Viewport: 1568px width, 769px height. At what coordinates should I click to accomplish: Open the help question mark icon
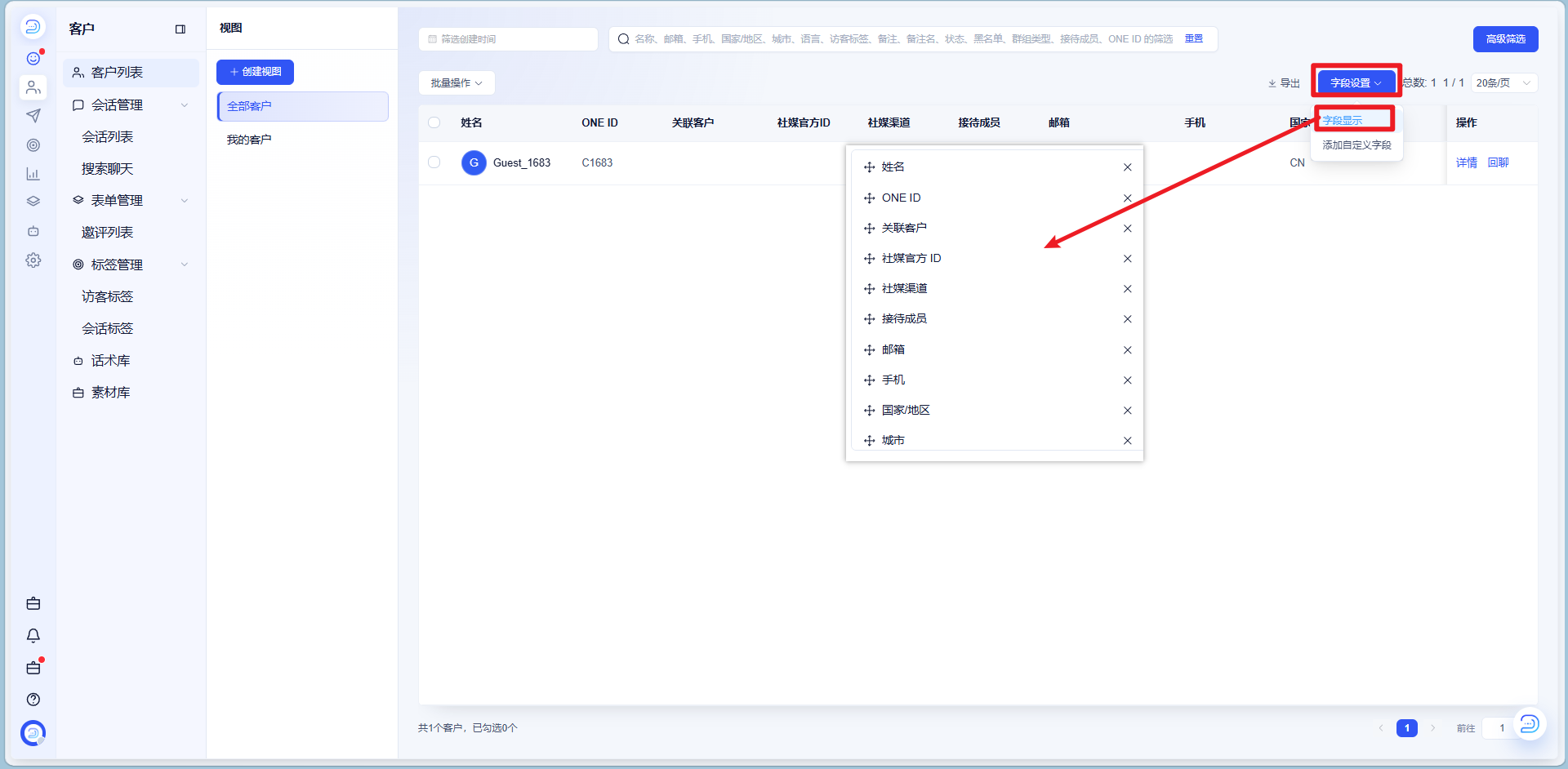(33, 700)
